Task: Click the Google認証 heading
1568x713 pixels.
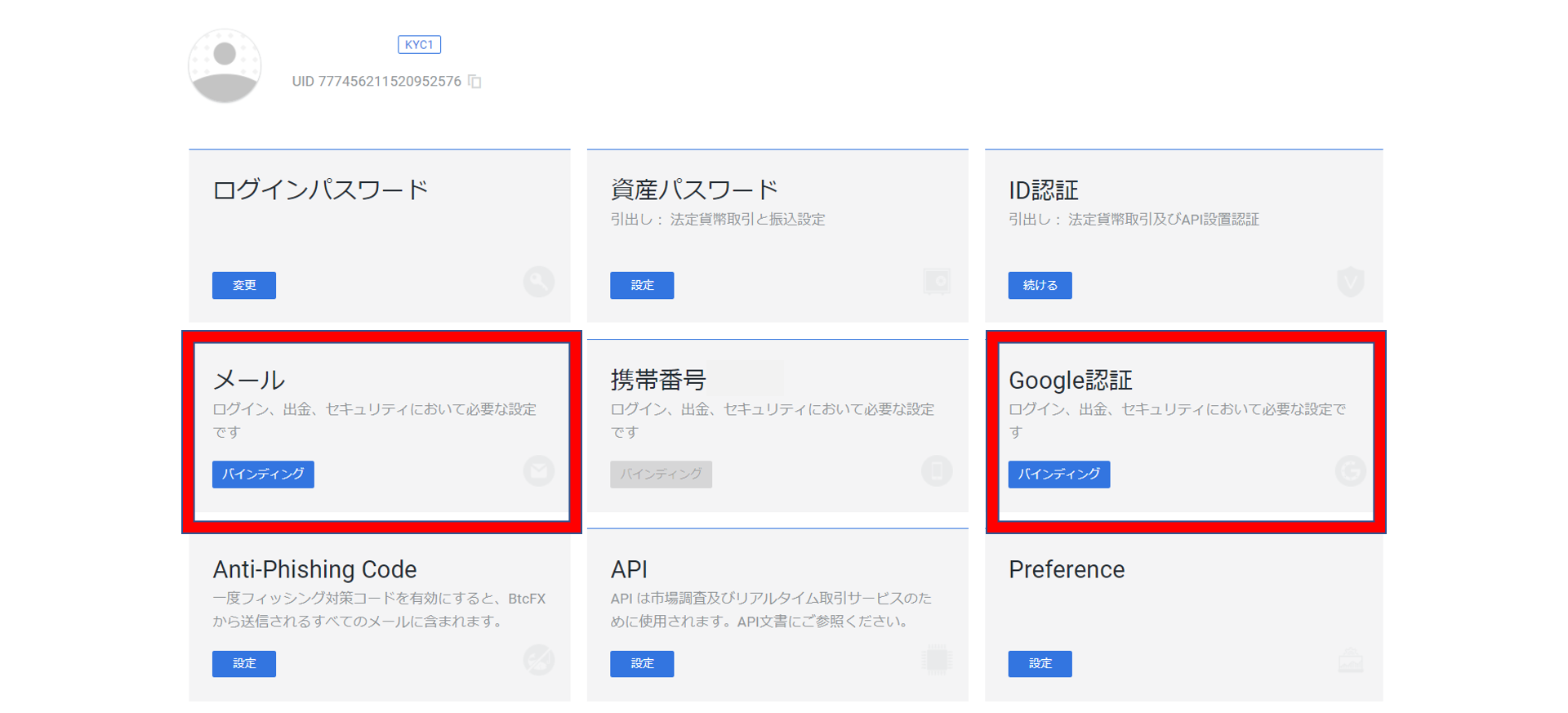Action: coord(1071,380)
